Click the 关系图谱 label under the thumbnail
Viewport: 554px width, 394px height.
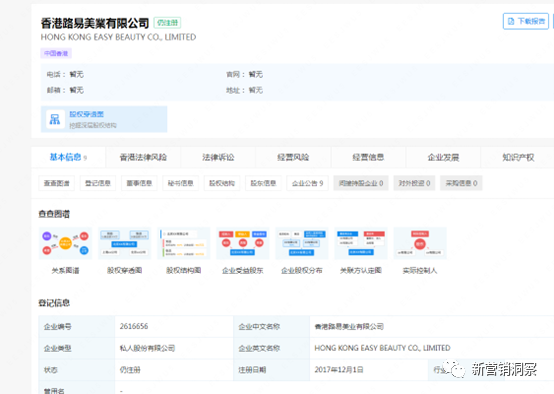coord(65,271)
